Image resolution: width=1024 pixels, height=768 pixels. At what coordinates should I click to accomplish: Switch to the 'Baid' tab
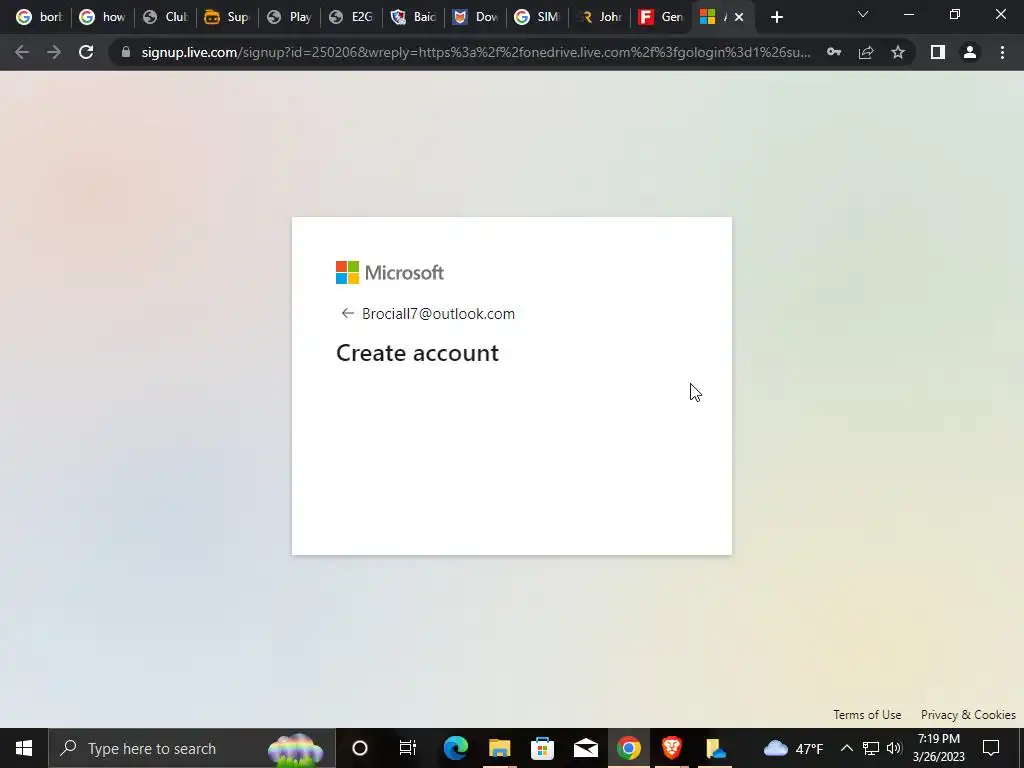413,17
